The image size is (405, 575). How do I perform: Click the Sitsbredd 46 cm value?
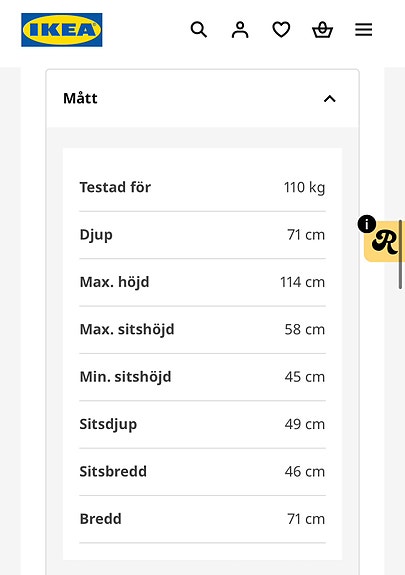[304, 471]
